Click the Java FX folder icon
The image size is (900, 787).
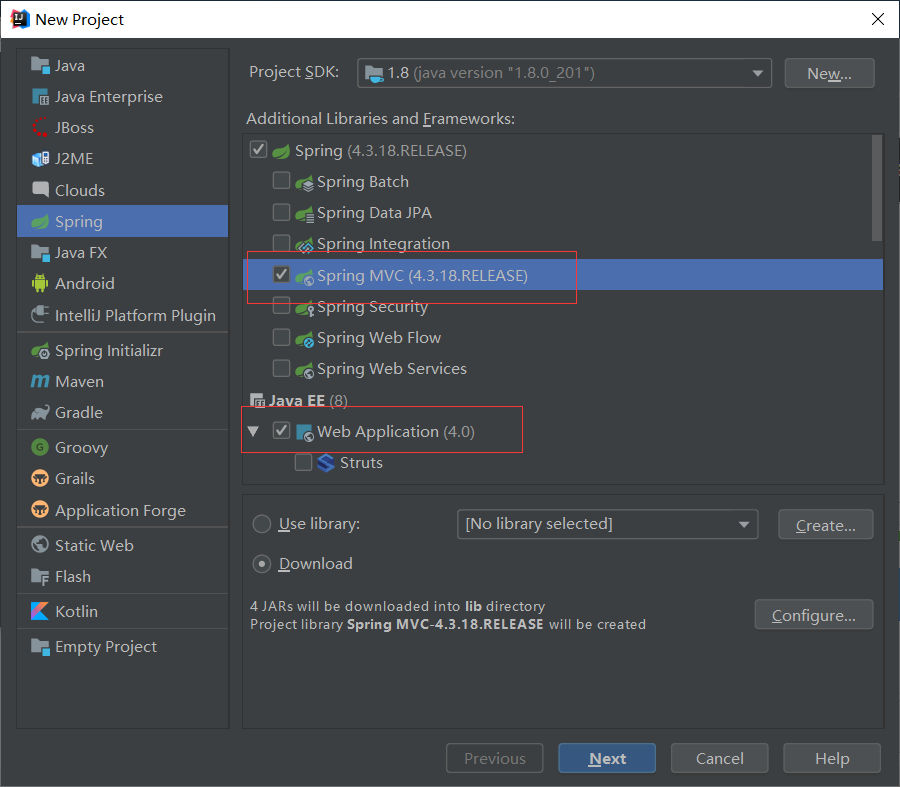tap(40, 252)
